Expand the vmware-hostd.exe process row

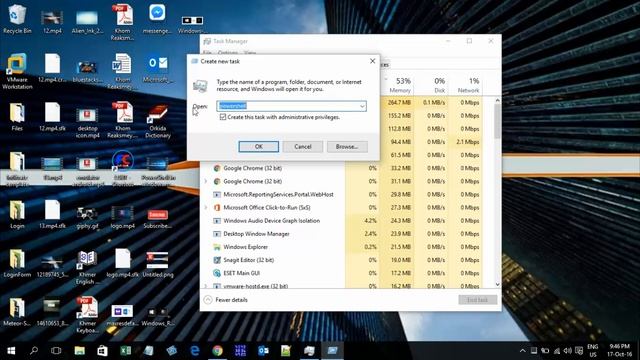[x=206, y=286]
